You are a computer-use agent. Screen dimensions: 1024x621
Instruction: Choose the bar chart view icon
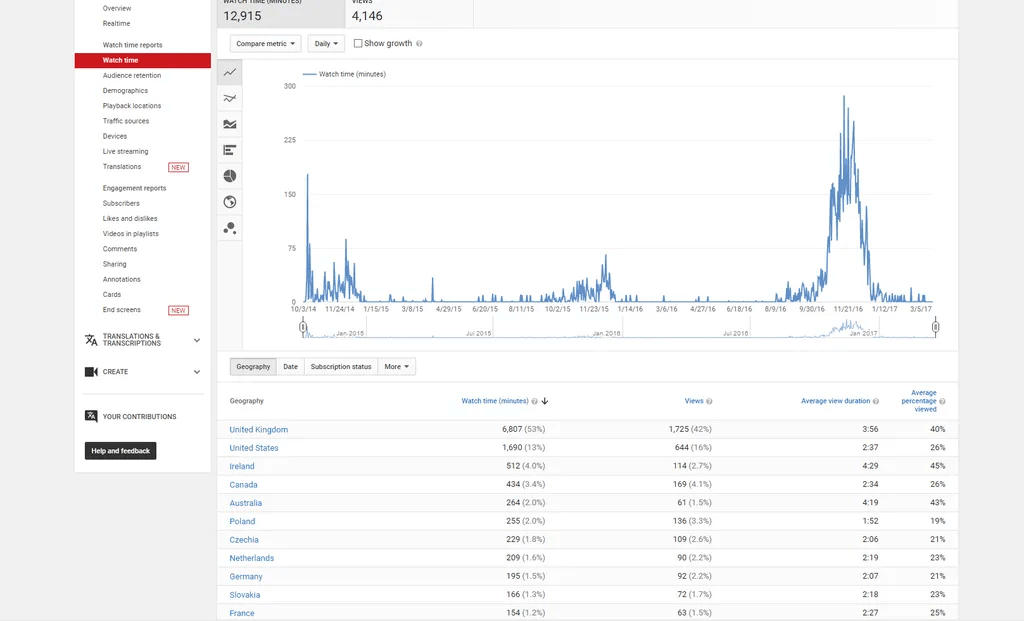pos(230,150)
